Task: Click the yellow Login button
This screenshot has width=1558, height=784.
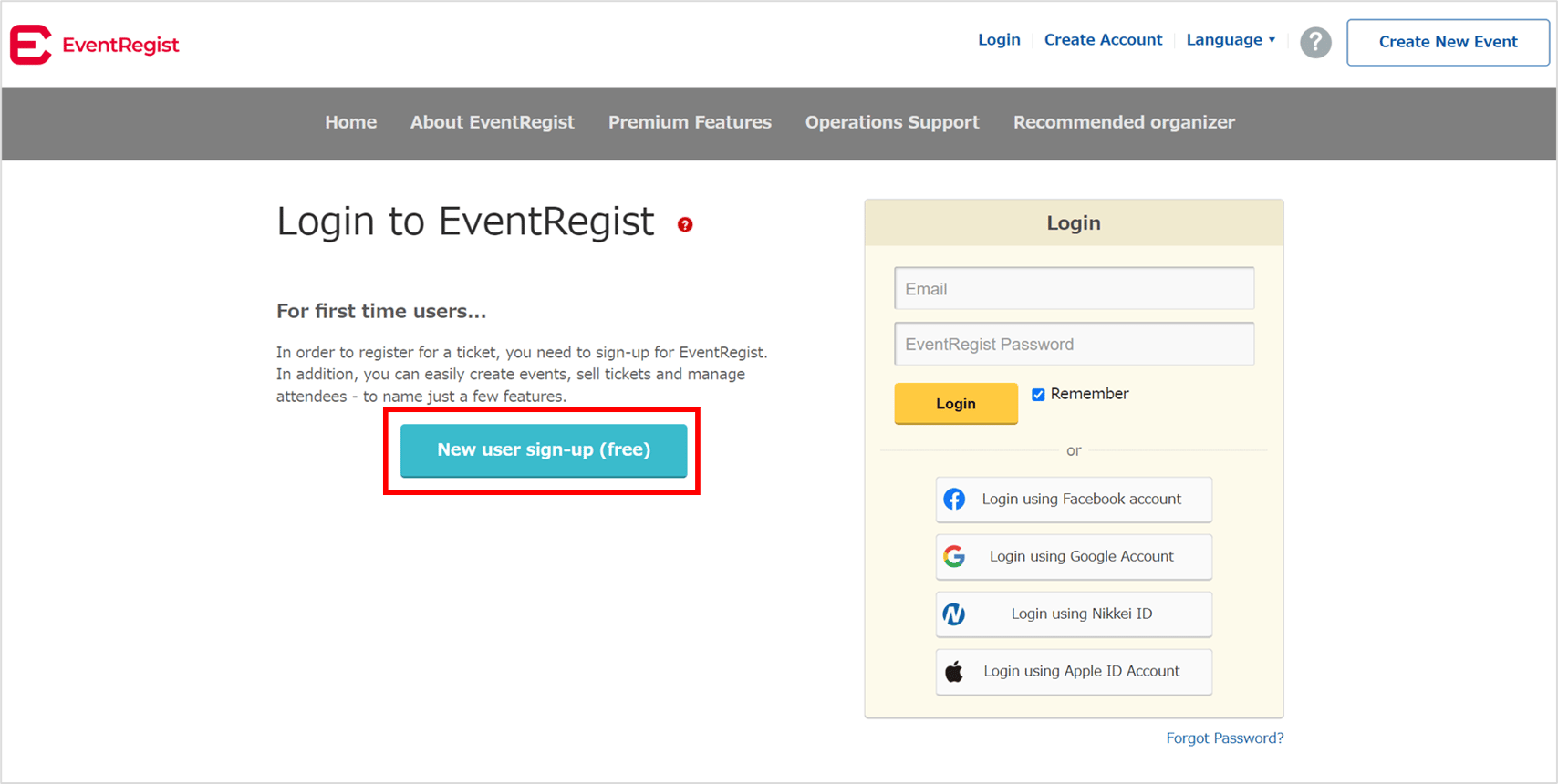Action: pyautogui.click(x=955, y=404)
